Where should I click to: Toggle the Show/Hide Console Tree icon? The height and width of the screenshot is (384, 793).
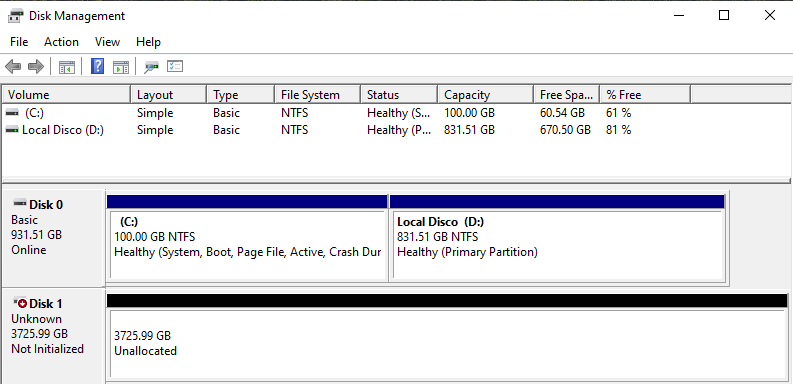pos(67,66)
